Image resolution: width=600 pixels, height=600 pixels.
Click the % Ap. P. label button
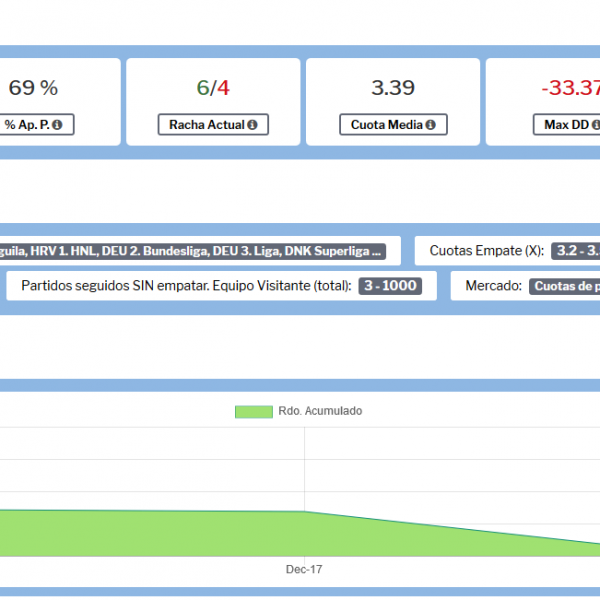37,124
